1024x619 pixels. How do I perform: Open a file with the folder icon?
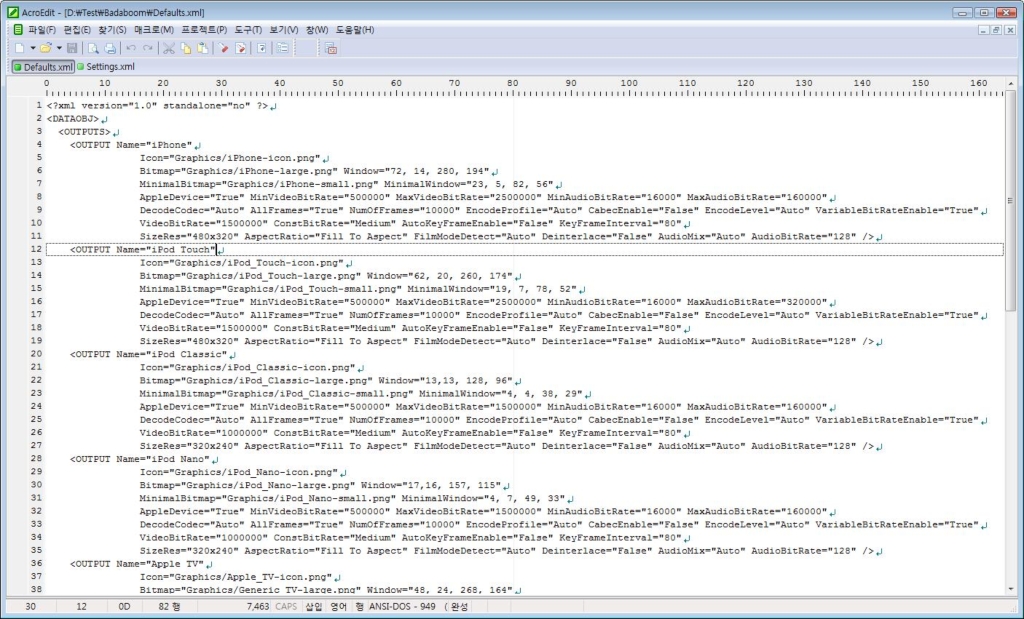(45, 48)
